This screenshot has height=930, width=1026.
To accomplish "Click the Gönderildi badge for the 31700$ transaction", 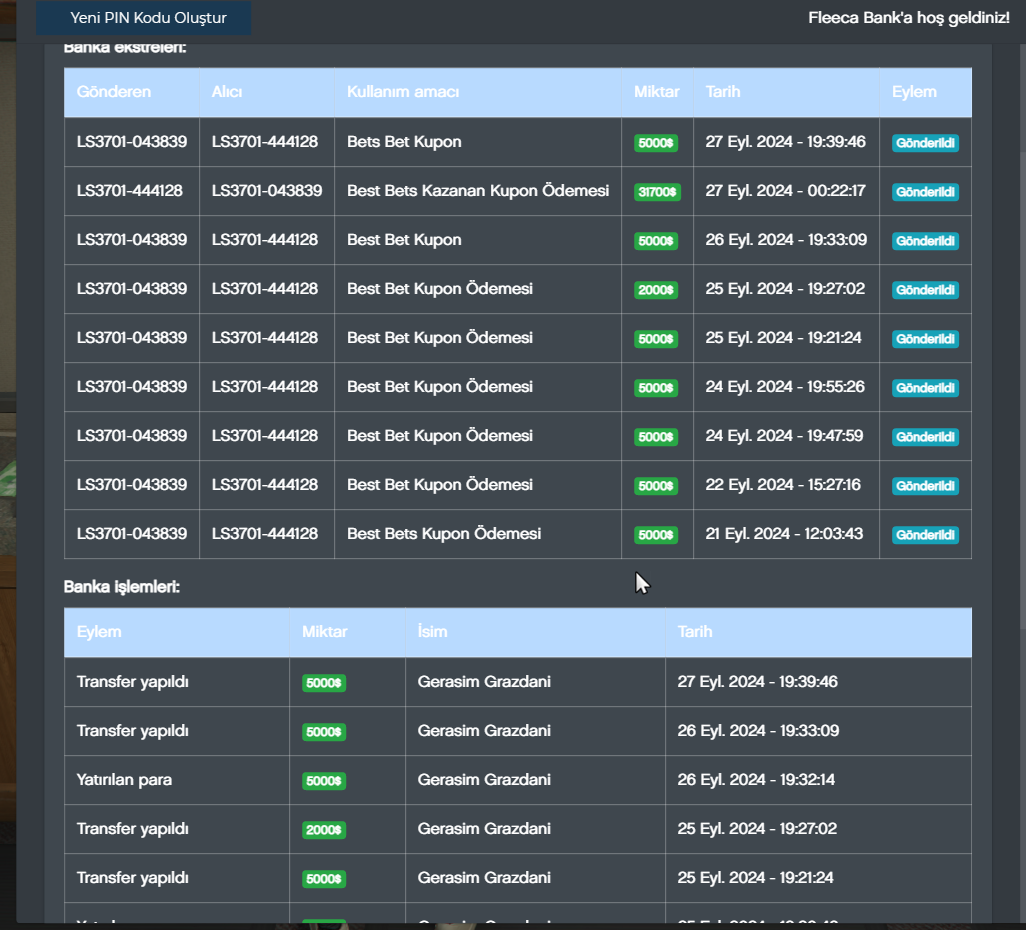I will click(x=925, y=192).
